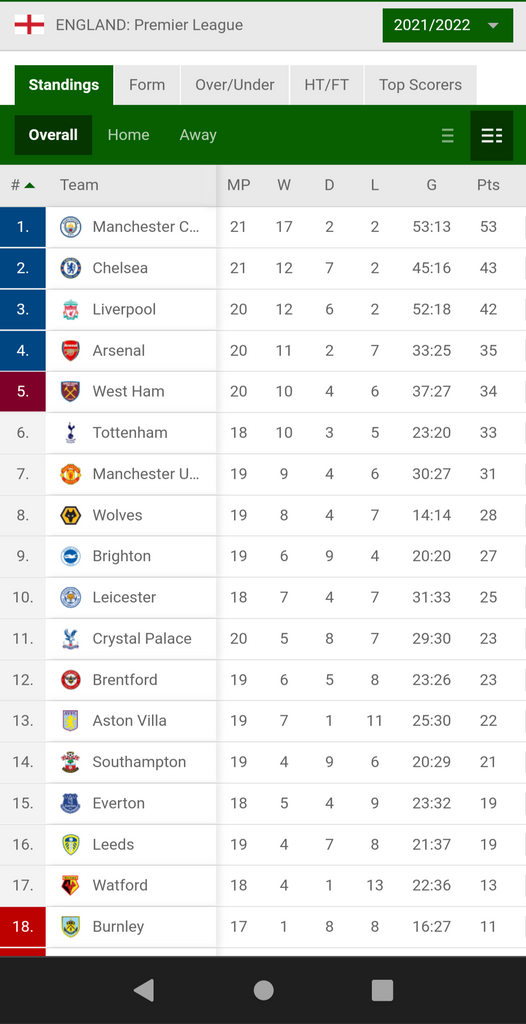Switch to detailed table view icon
Image resolution: width=526 pixels, height=1024 pixels.
pos(492,135)
